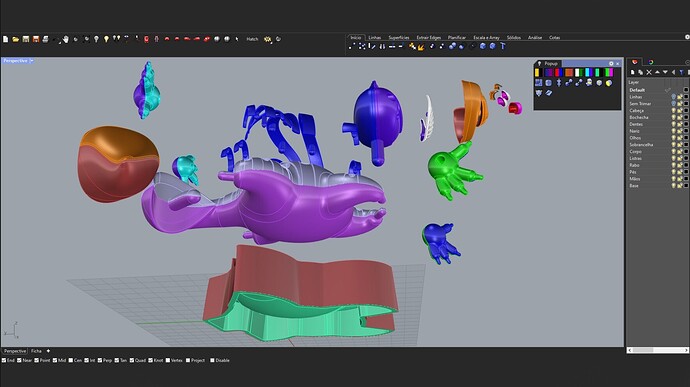Open the Superfícies ribbon tab
690x387 pixels.
coord(399,37)
